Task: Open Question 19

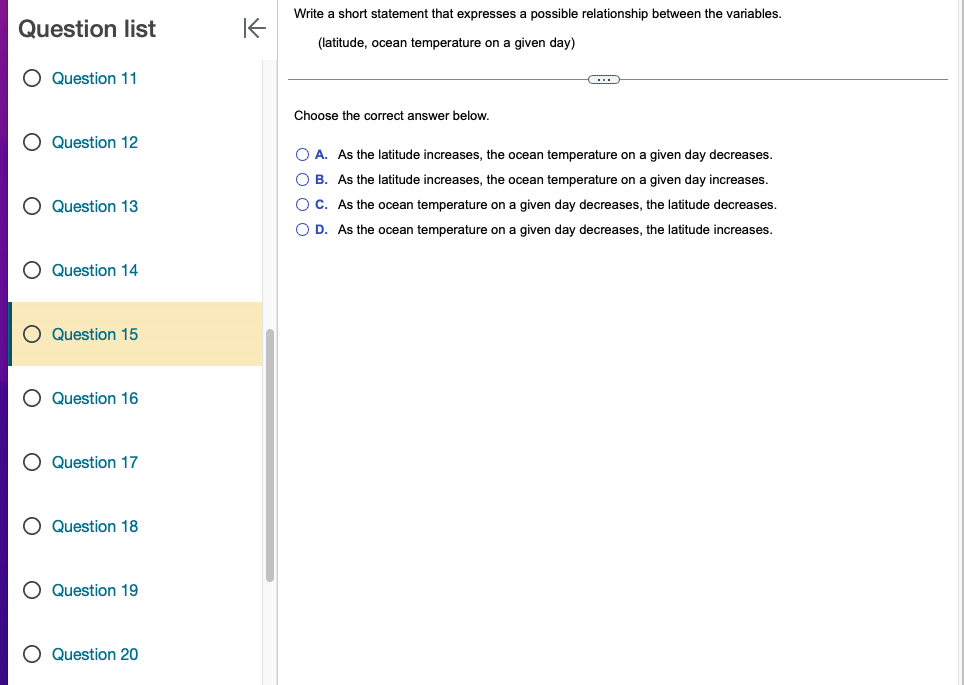Action: 94,590
